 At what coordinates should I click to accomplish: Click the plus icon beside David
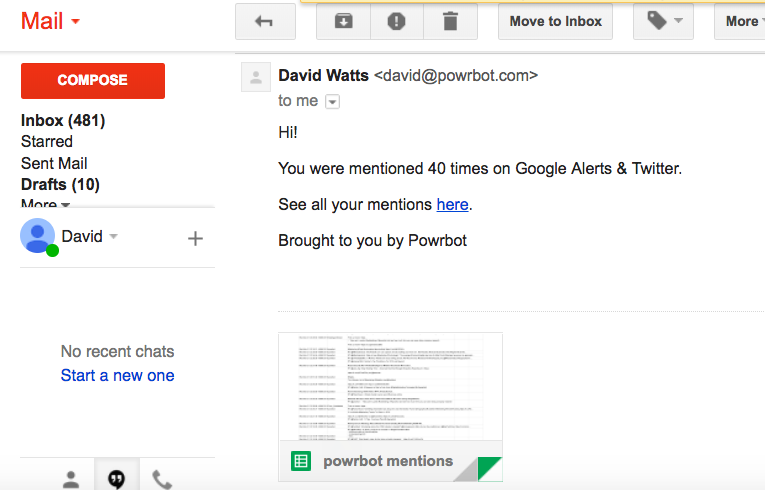pyautogui.click(x=195, y=238)
